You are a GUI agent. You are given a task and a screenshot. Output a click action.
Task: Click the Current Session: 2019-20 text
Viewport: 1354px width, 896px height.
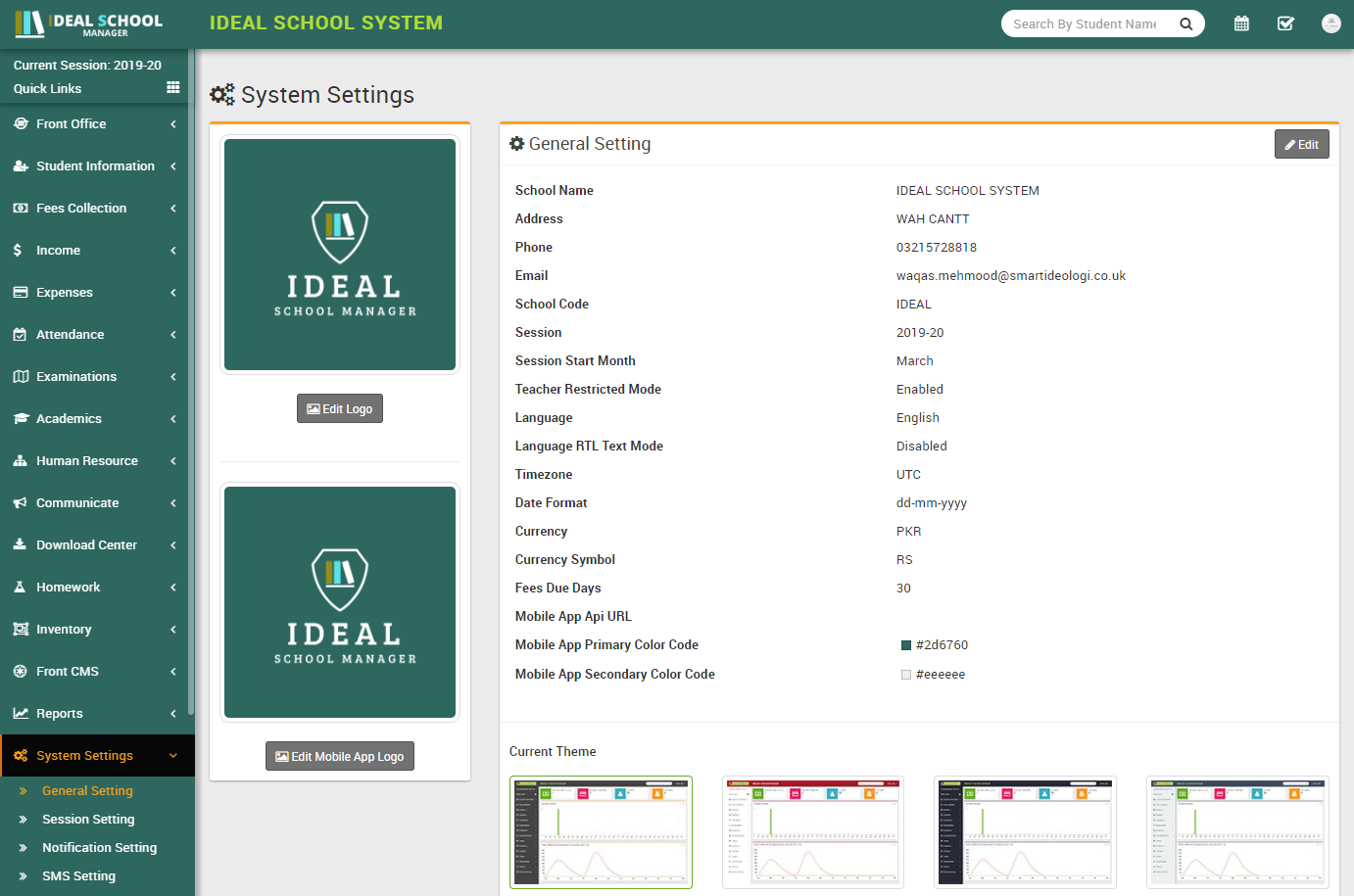[87, 65]
